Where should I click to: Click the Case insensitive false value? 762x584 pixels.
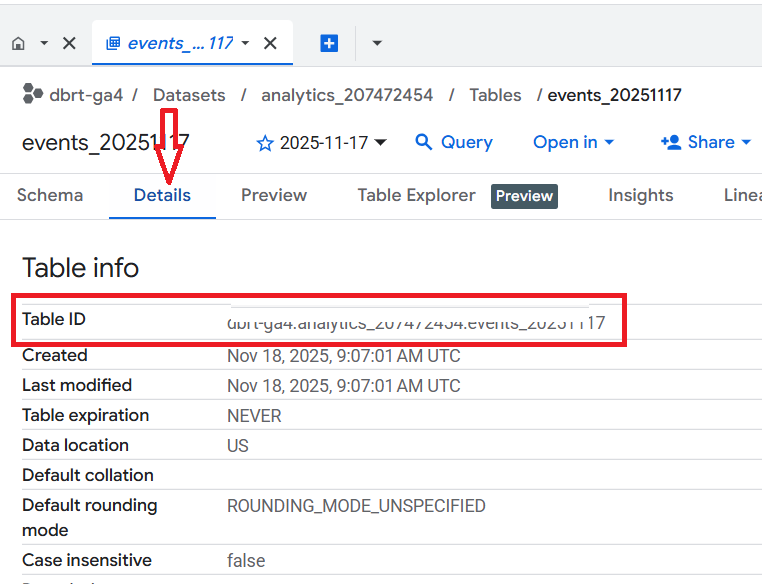point(246,561)
